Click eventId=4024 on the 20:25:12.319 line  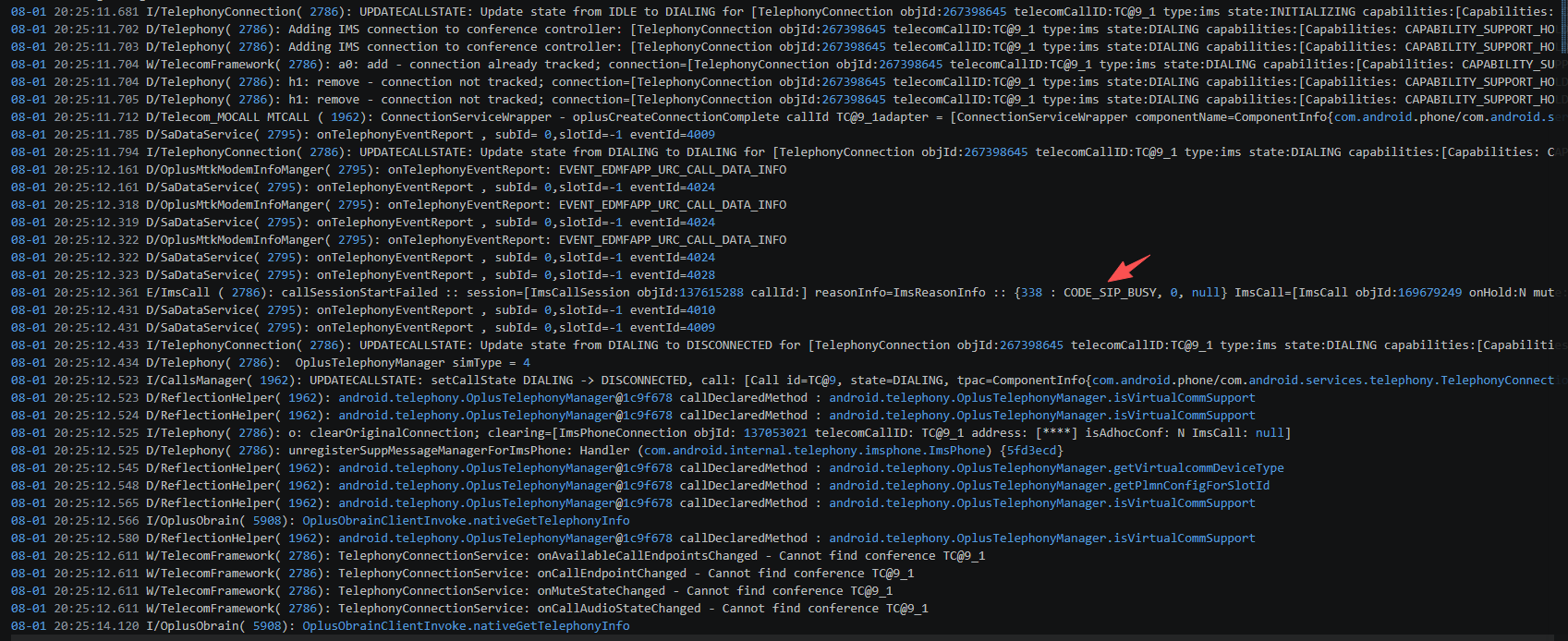click(672, 223)
